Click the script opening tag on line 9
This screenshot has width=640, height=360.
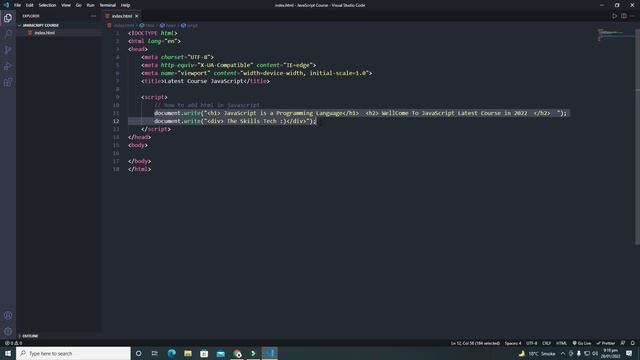(154, 97)
